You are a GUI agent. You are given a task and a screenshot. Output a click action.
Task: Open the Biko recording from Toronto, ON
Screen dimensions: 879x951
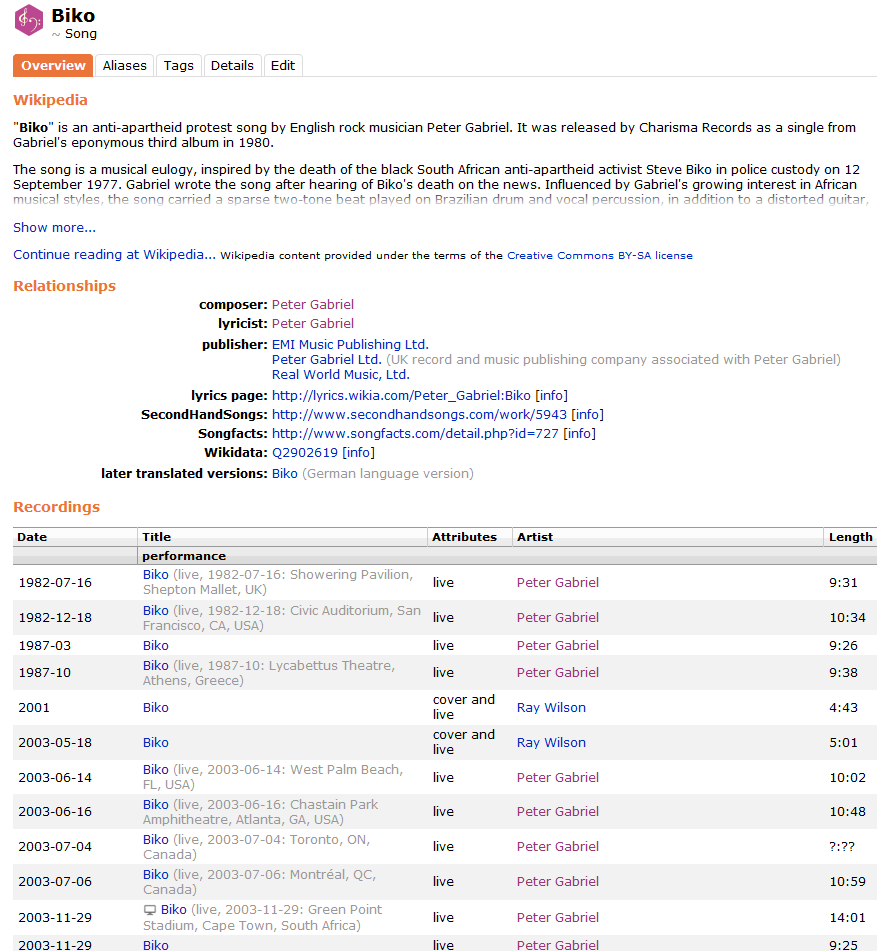point(155,840)
